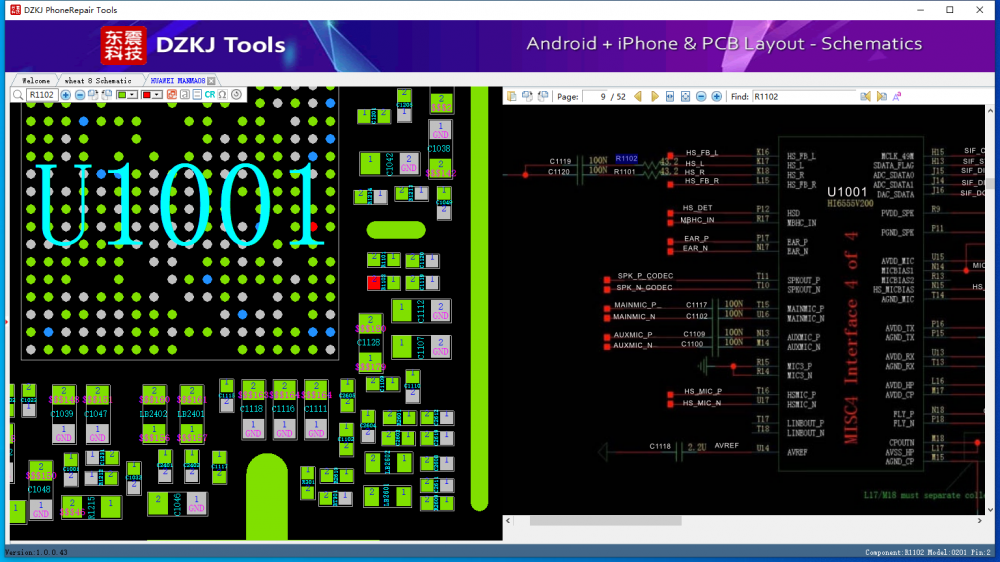Click the yellow document icon in schematic toolbar
This screenshot has width=1000, height=562.
tap(511, 96)
